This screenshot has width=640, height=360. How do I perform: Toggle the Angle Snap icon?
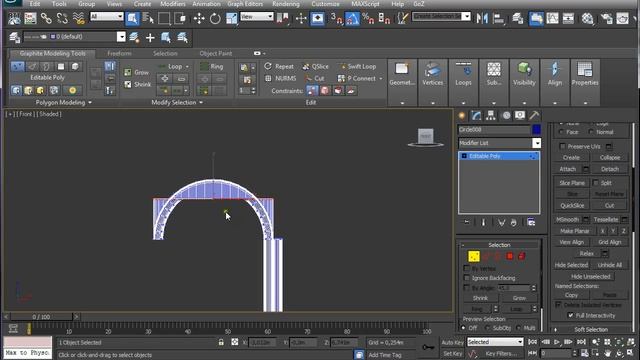352,18
